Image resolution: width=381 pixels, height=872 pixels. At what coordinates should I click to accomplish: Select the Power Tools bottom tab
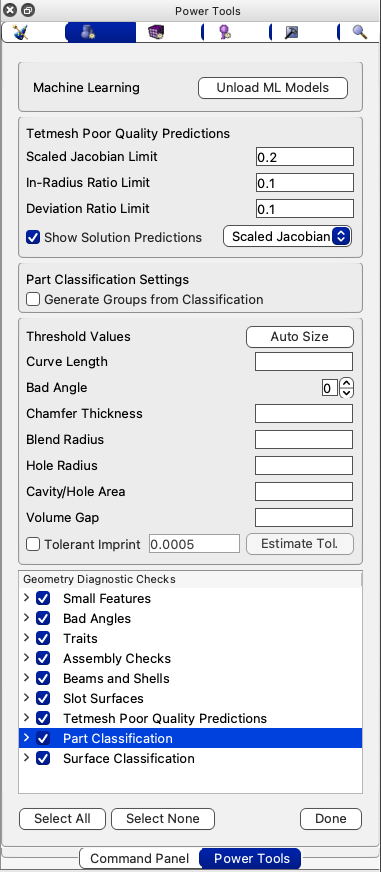click(251, 858)
